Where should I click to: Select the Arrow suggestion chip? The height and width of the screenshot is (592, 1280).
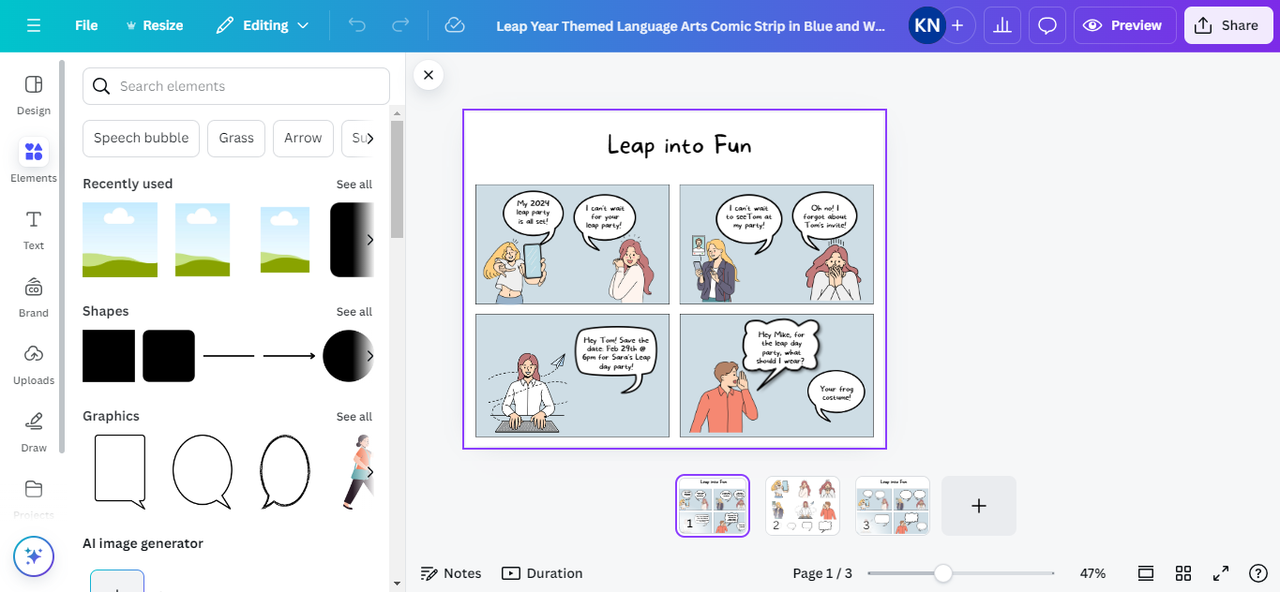tap(303, 138)
